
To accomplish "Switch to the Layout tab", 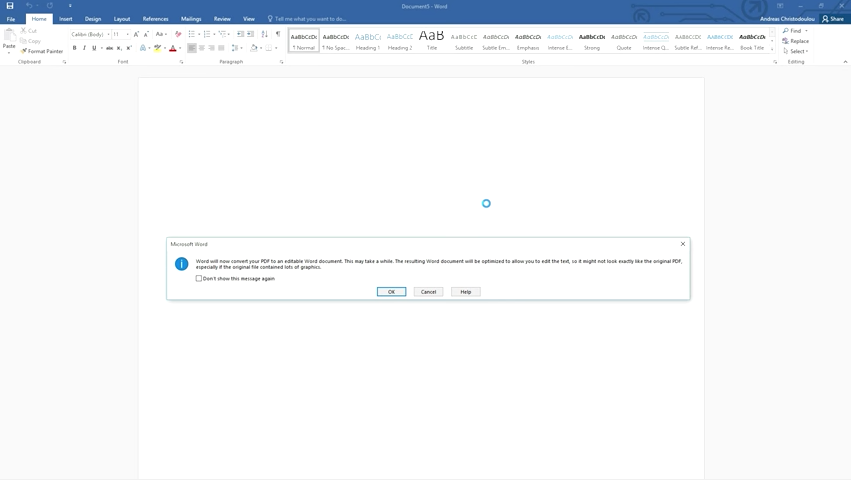I will pos(121,19).
